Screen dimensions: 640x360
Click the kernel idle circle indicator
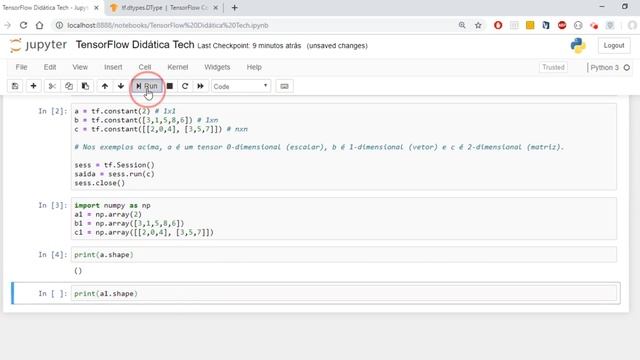pos(627,67)
